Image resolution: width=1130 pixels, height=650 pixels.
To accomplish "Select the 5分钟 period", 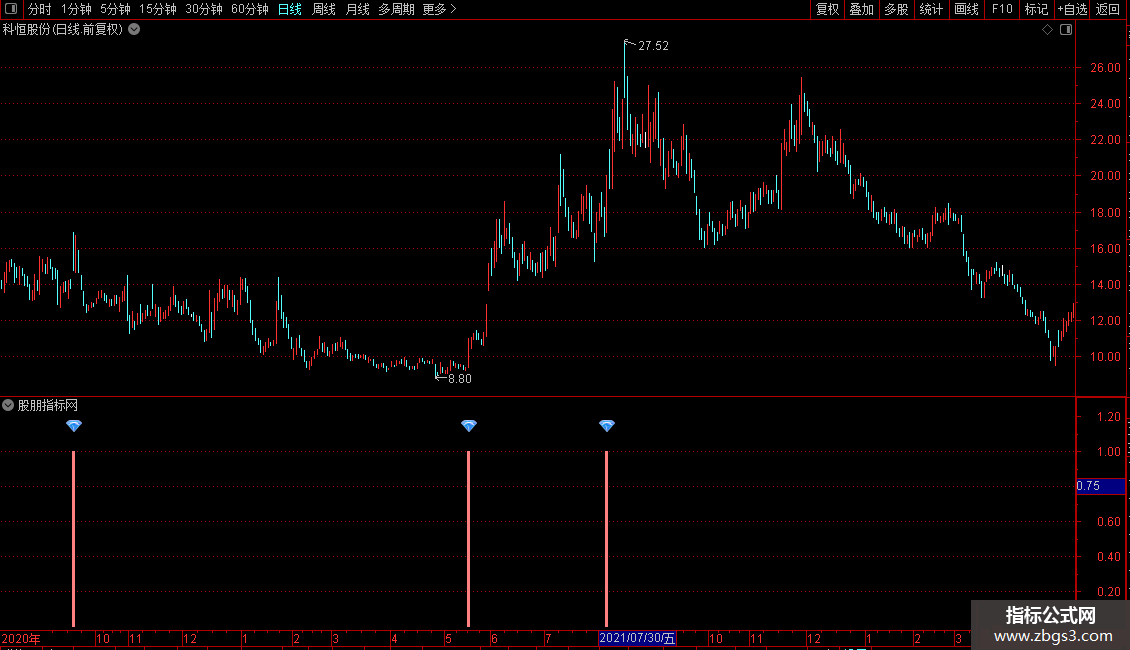I will 115,9.
